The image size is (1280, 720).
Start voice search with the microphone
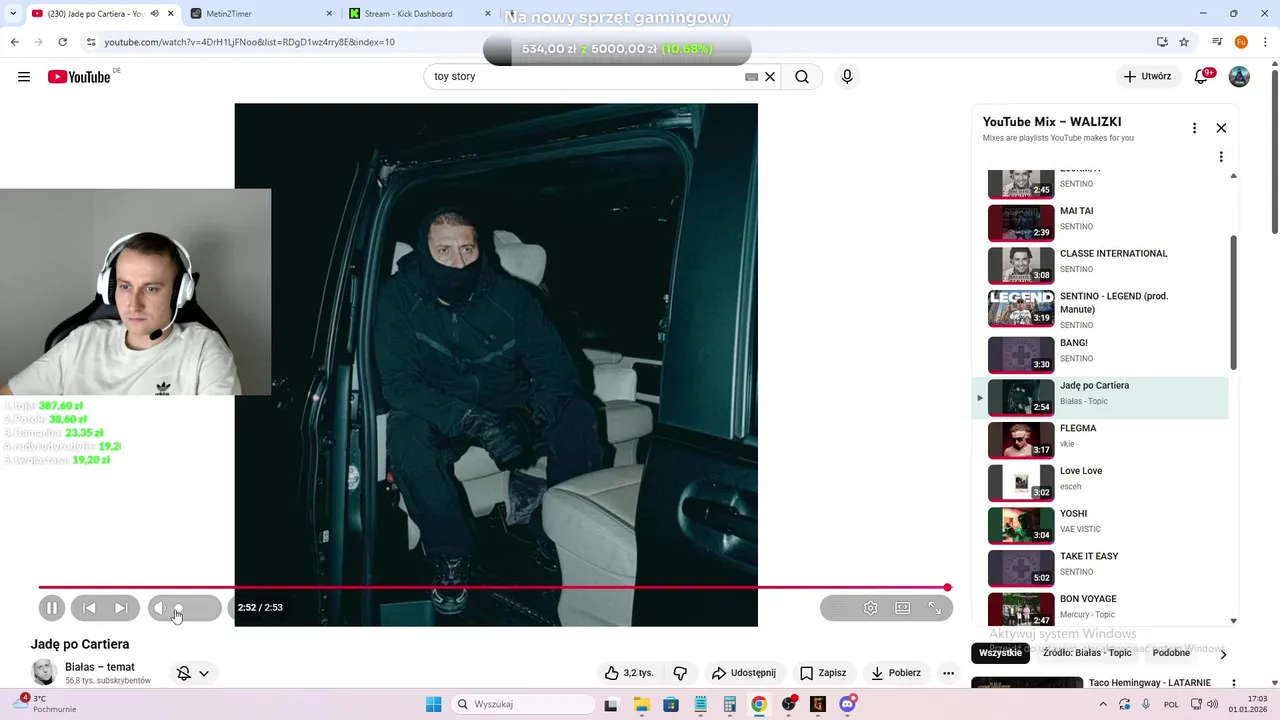point(847,77)
